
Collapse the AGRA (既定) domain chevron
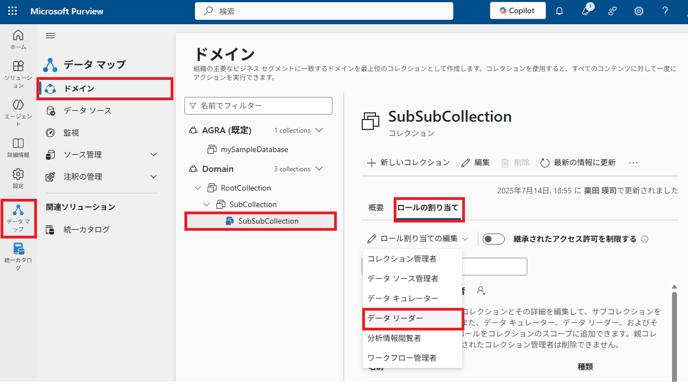[x=319, y=130]
